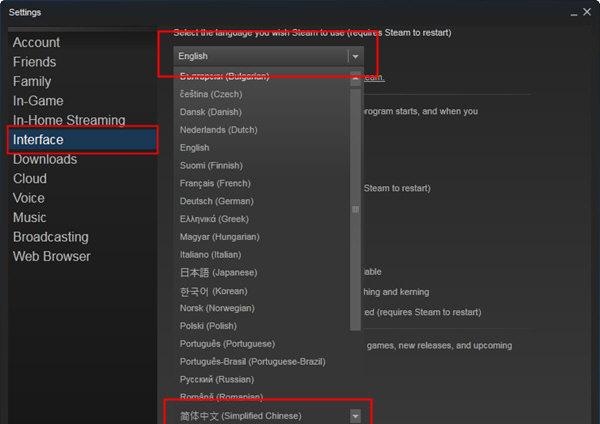Open In-Home Streaming settings
Screen dimensions: 600x424
tap(69, 120)
